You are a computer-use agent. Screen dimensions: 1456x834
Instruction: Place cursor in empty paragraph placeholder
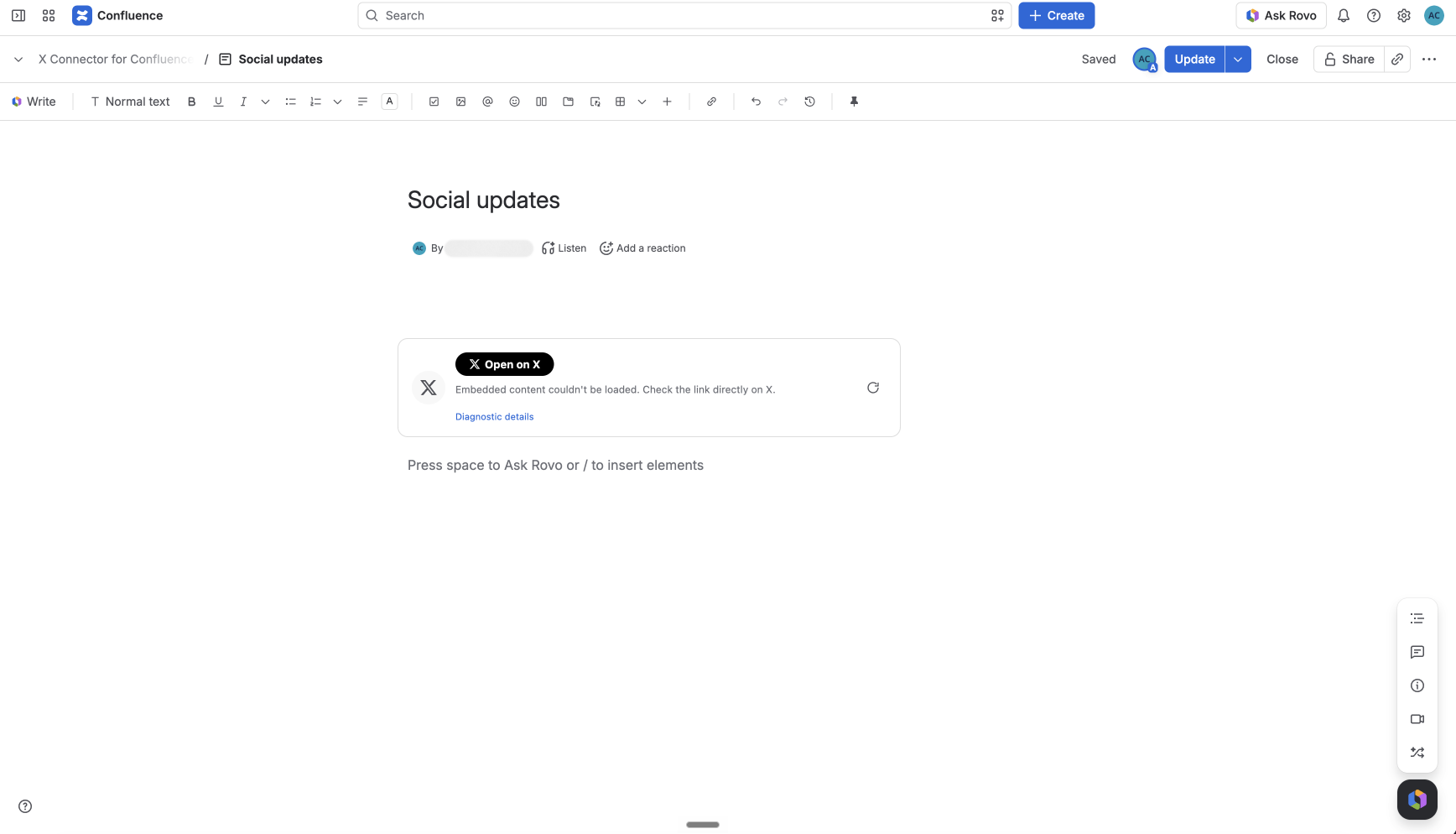555,465
